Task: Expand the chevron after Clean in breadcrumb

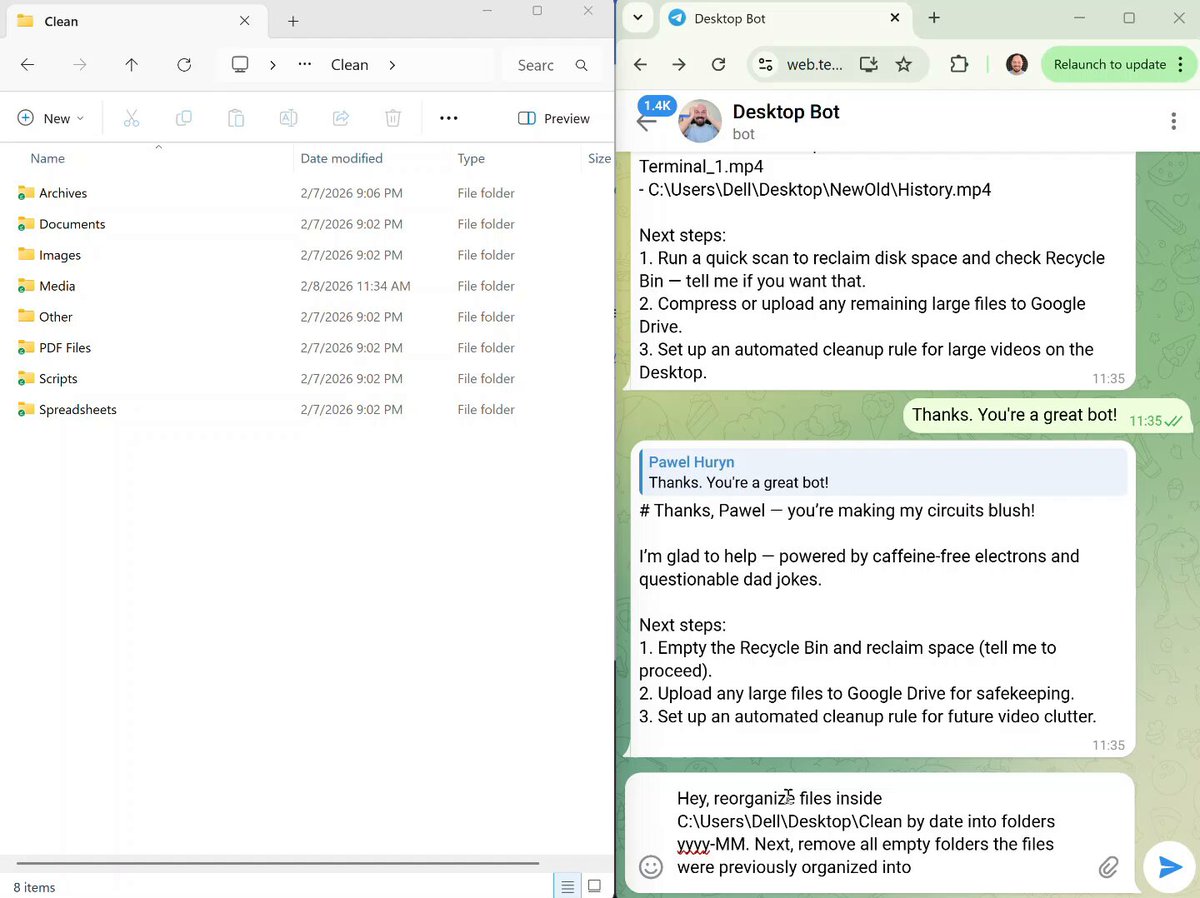Action: (392, 65)
